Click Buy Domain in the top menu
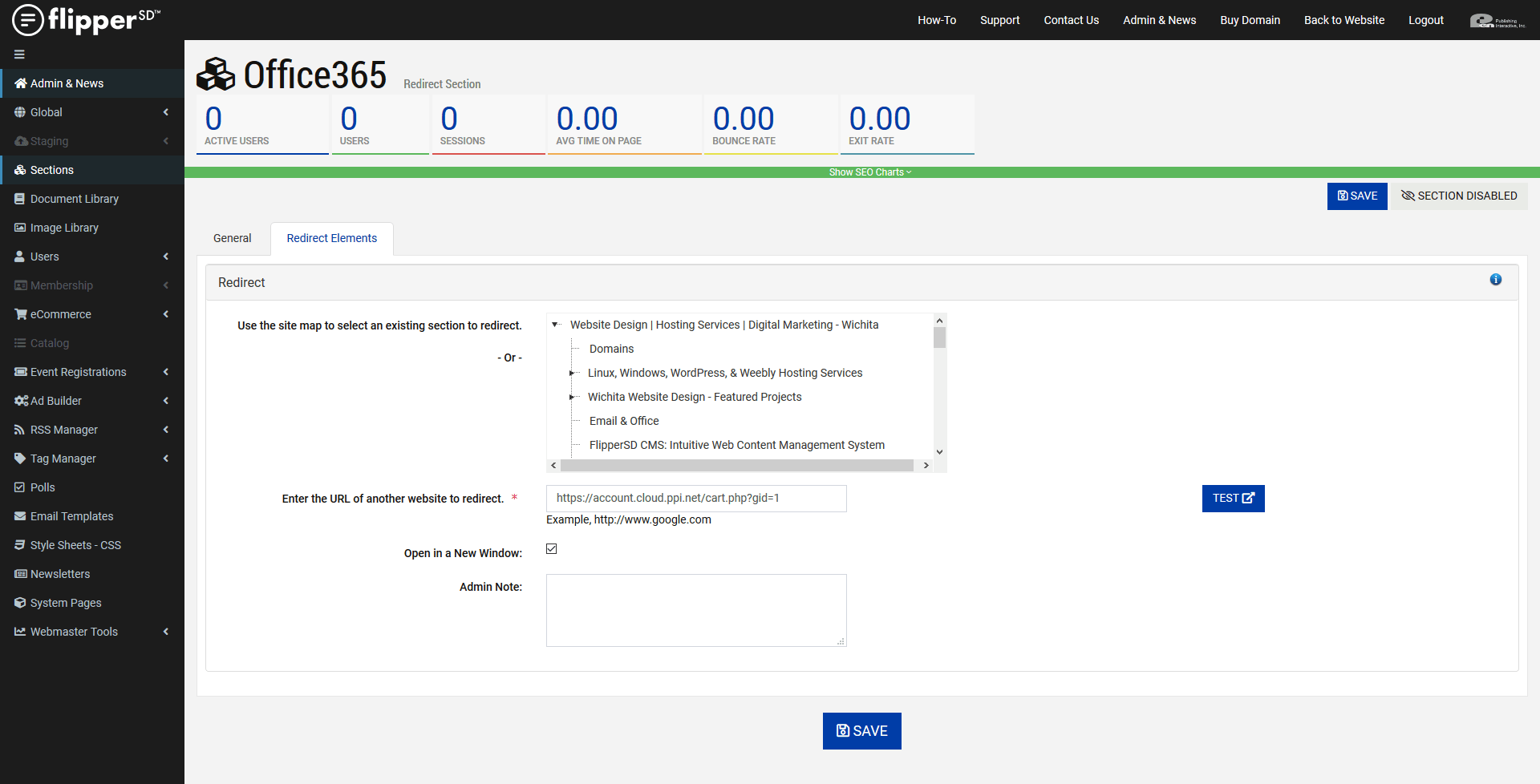The height and width of the screenshot is (784, 1540). (1250, 20)
